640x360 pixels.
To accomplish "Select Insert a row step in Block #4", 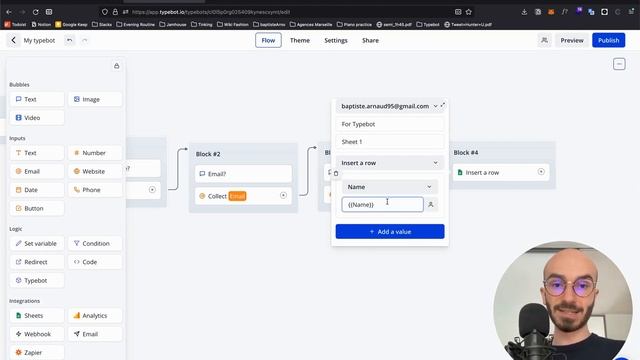I will [x=501, y=172].
